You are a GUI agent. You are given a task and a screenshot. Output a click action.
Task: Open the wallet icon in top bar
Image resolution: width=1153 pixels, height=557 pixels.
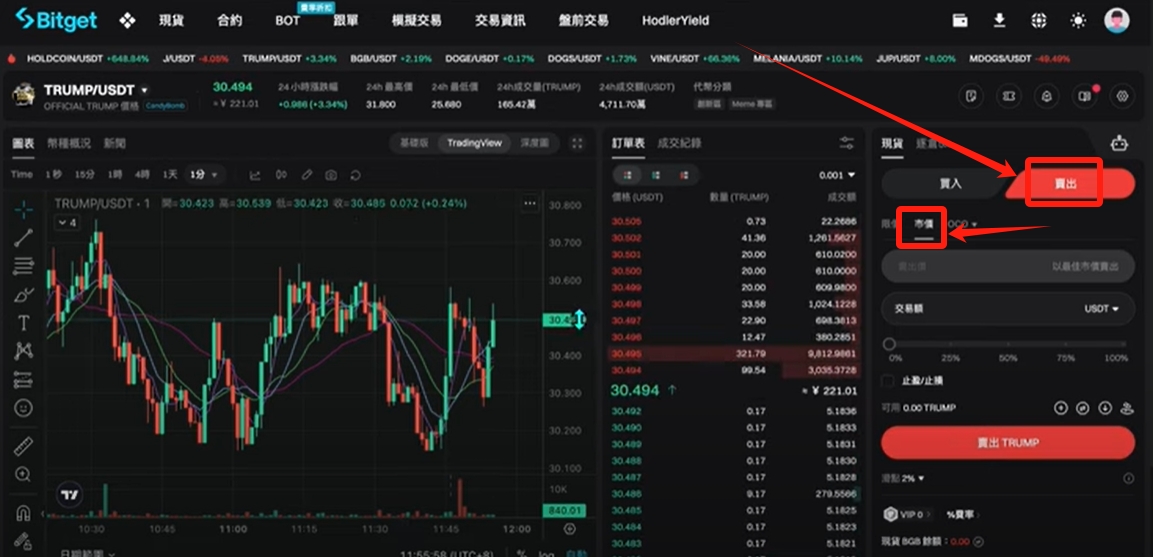click(x=960, y=21)
